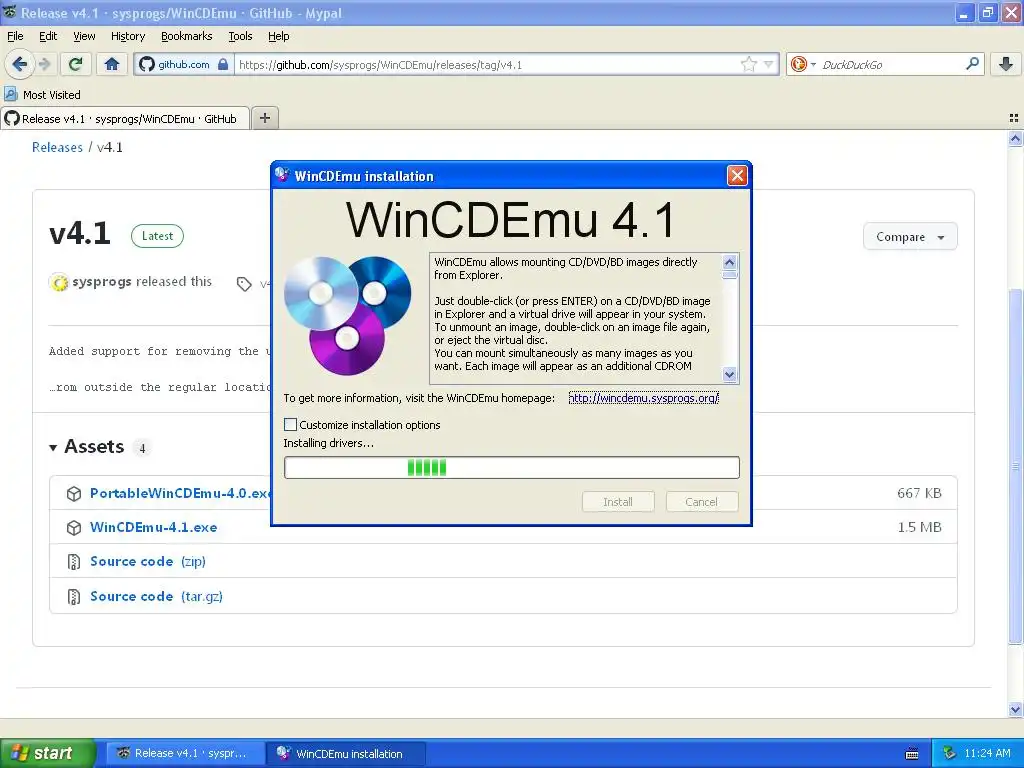Click the 667 KB file size text
This screenshot has width=1024, height=768.
(919, 493)
